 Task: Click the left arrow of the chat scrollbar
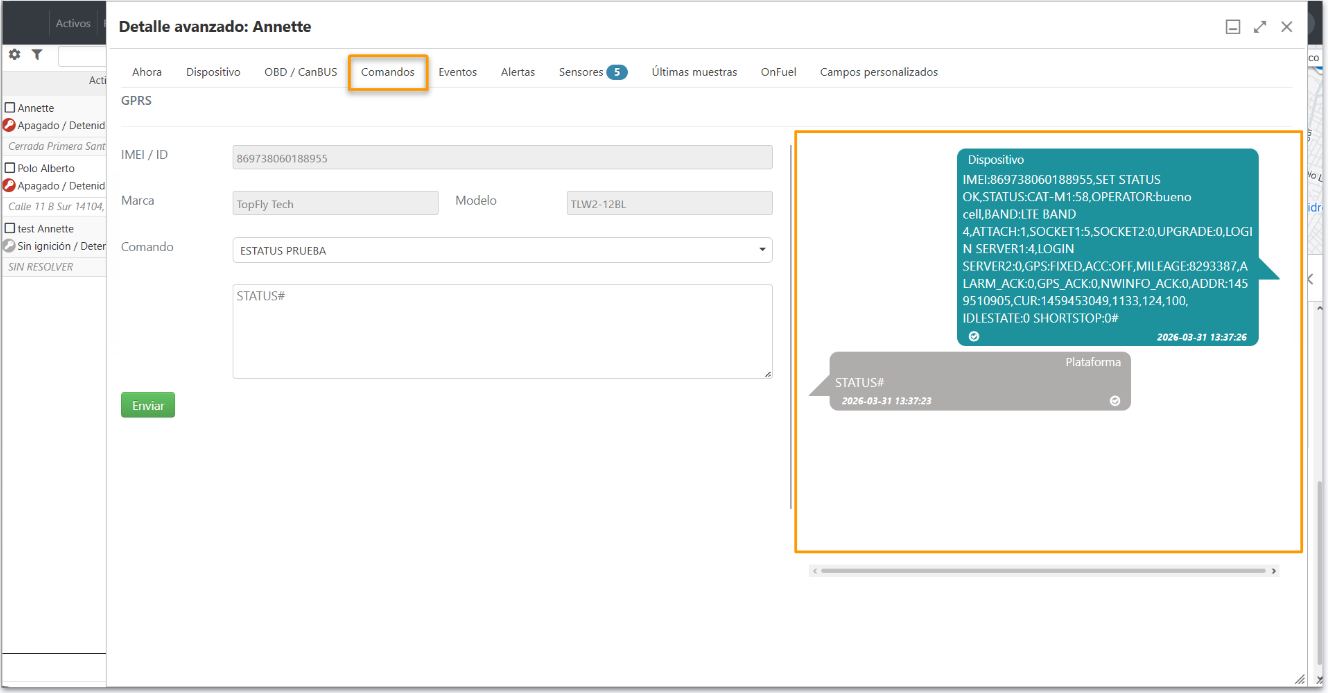coord(815,571)
